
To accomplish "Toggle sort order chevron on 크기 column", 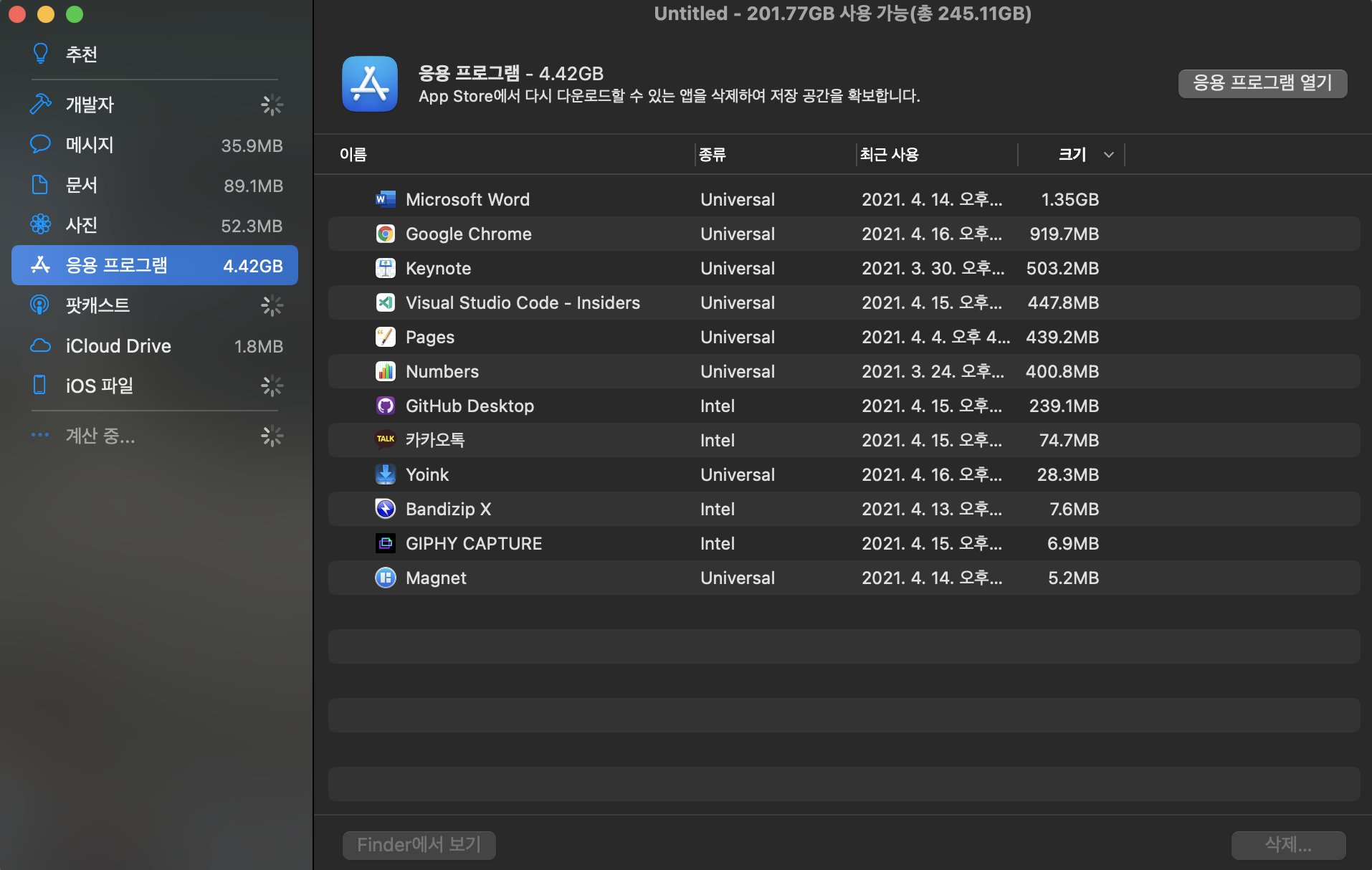I will 1109,155.
